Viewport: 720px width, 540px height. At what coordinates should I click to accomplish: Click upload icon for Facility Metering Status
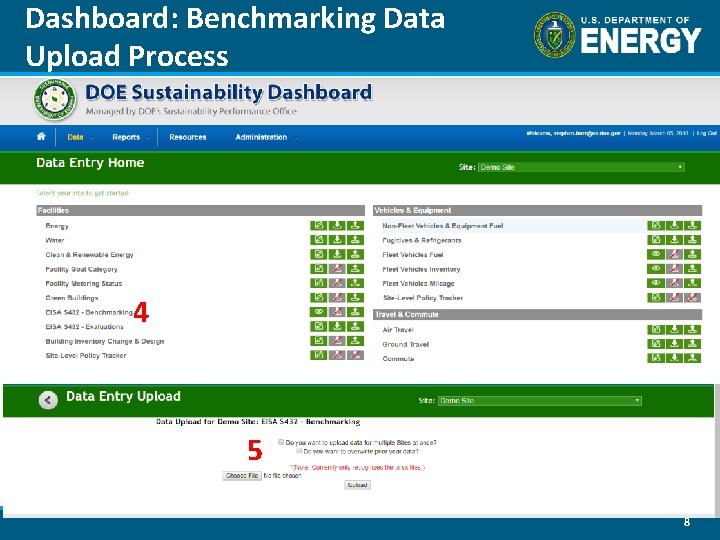click(x=355, y=283)
